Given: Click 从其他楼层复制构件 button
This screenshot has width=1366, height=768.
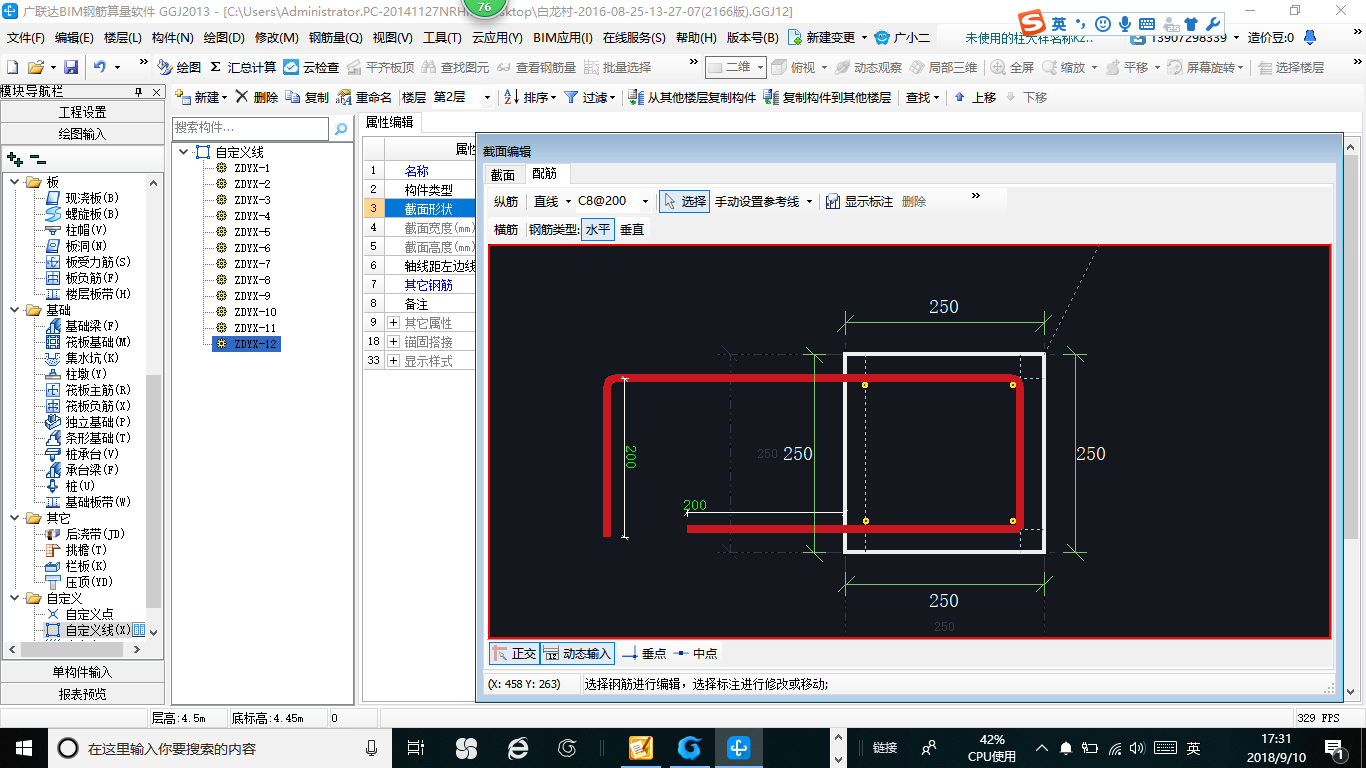Looking at the screenshot, I should click(691, 97).
